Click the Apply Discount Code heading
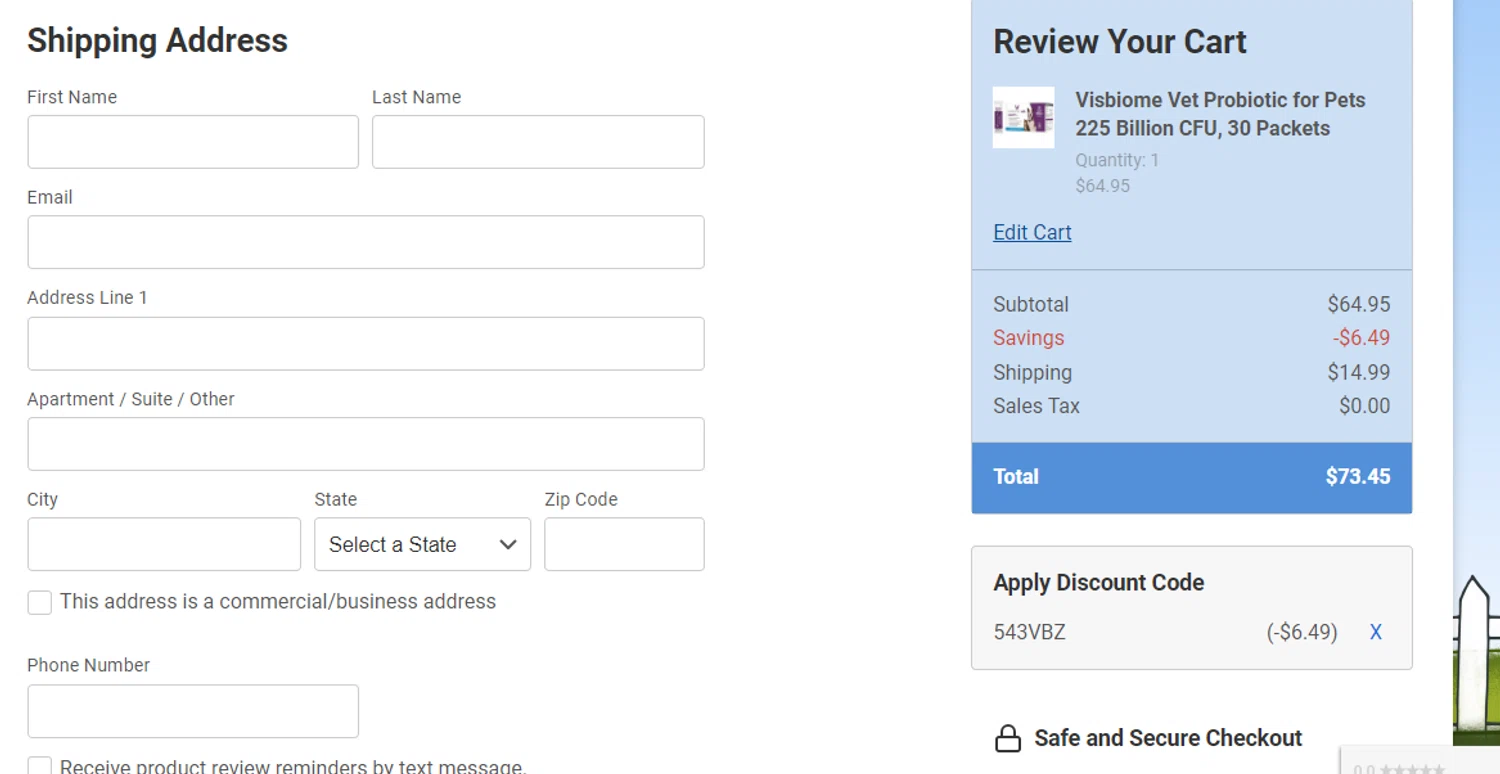Image resolution: width=1500 pixels, height=774 pixels. pos(1098,583)
